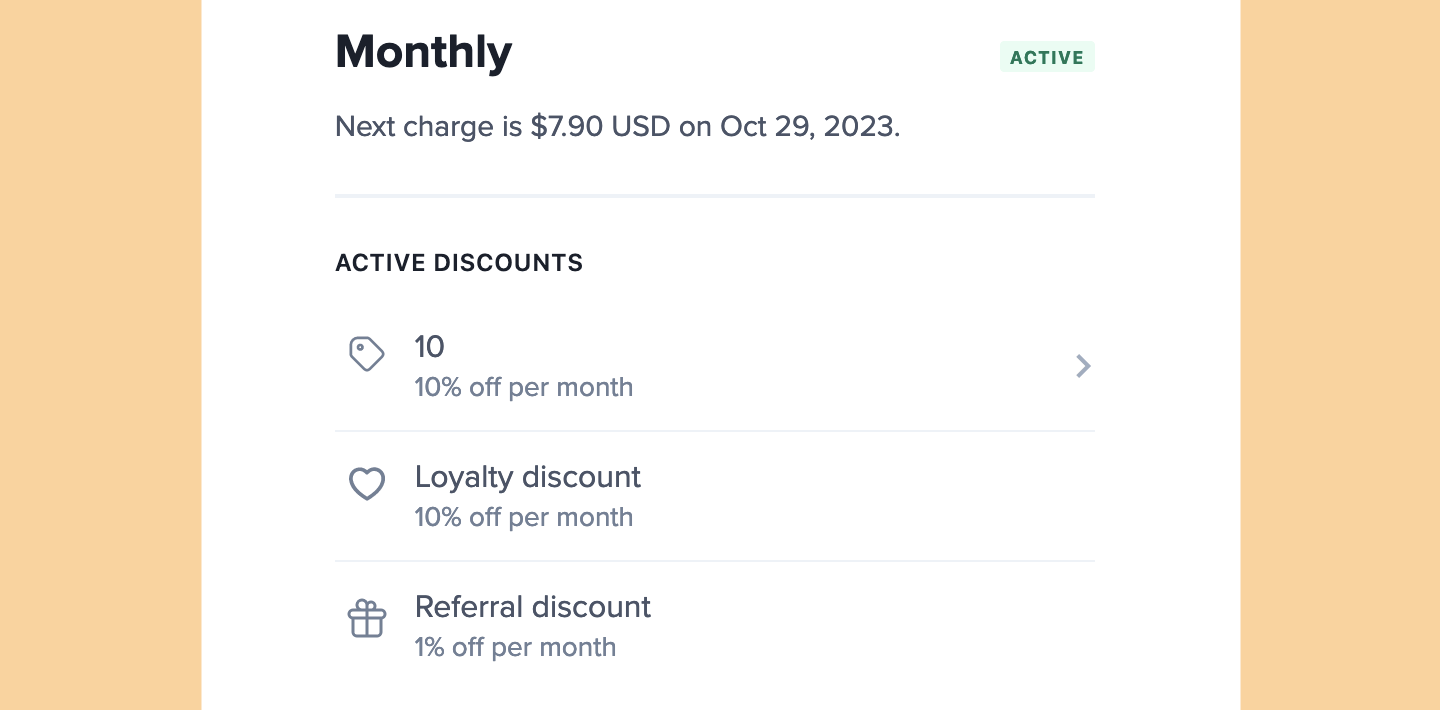Screen dimensions: 1440x710
Task: Expand the "10" discount chevron arrow
Action: pos(1082,366)
